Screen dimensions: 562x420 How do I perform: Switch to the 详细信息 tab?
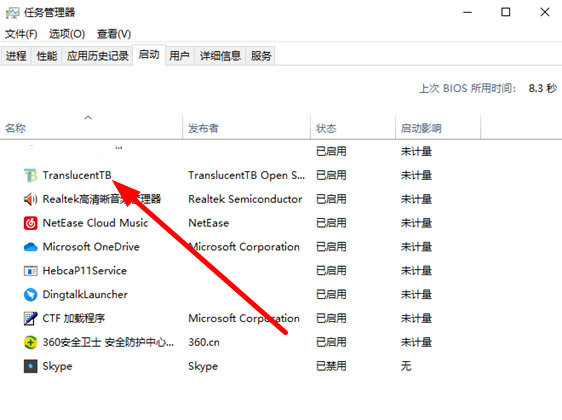click(x=220, y=56)
